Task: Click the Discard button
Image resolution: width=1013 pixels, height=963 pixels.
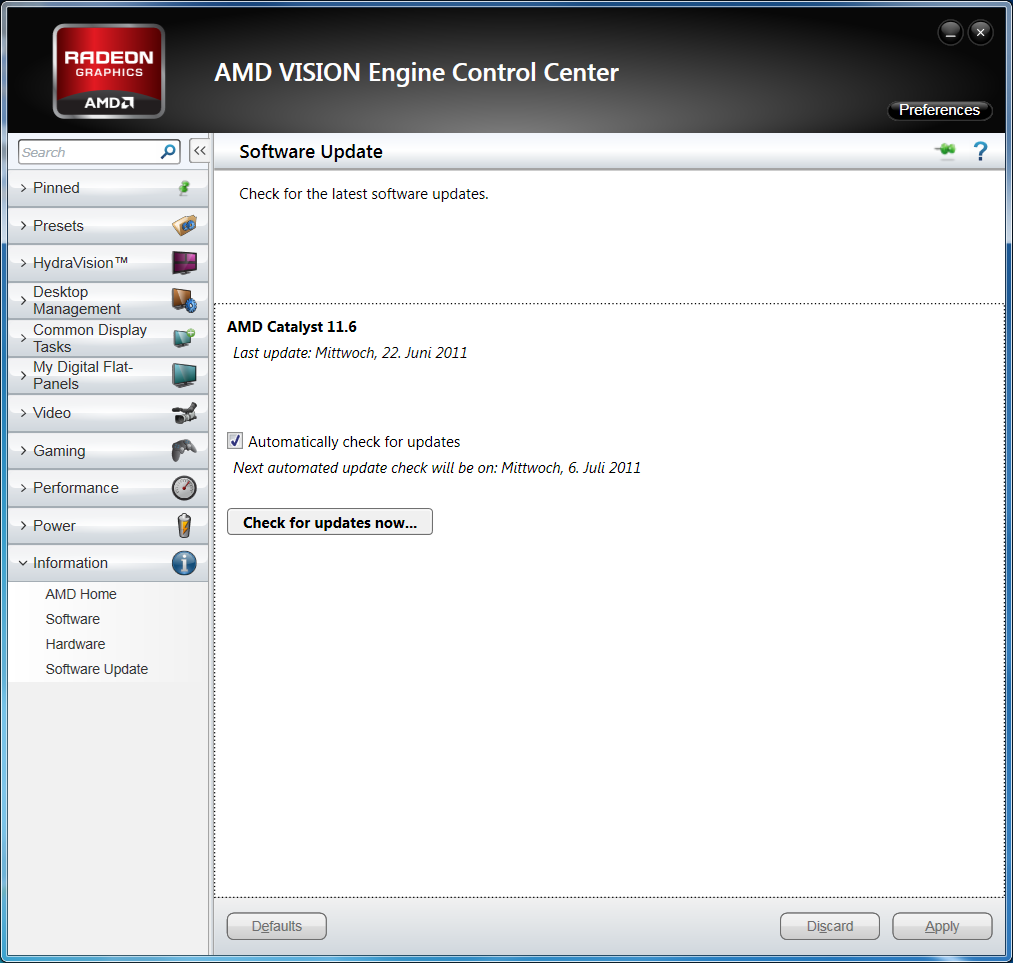Action: click(830, 926)
